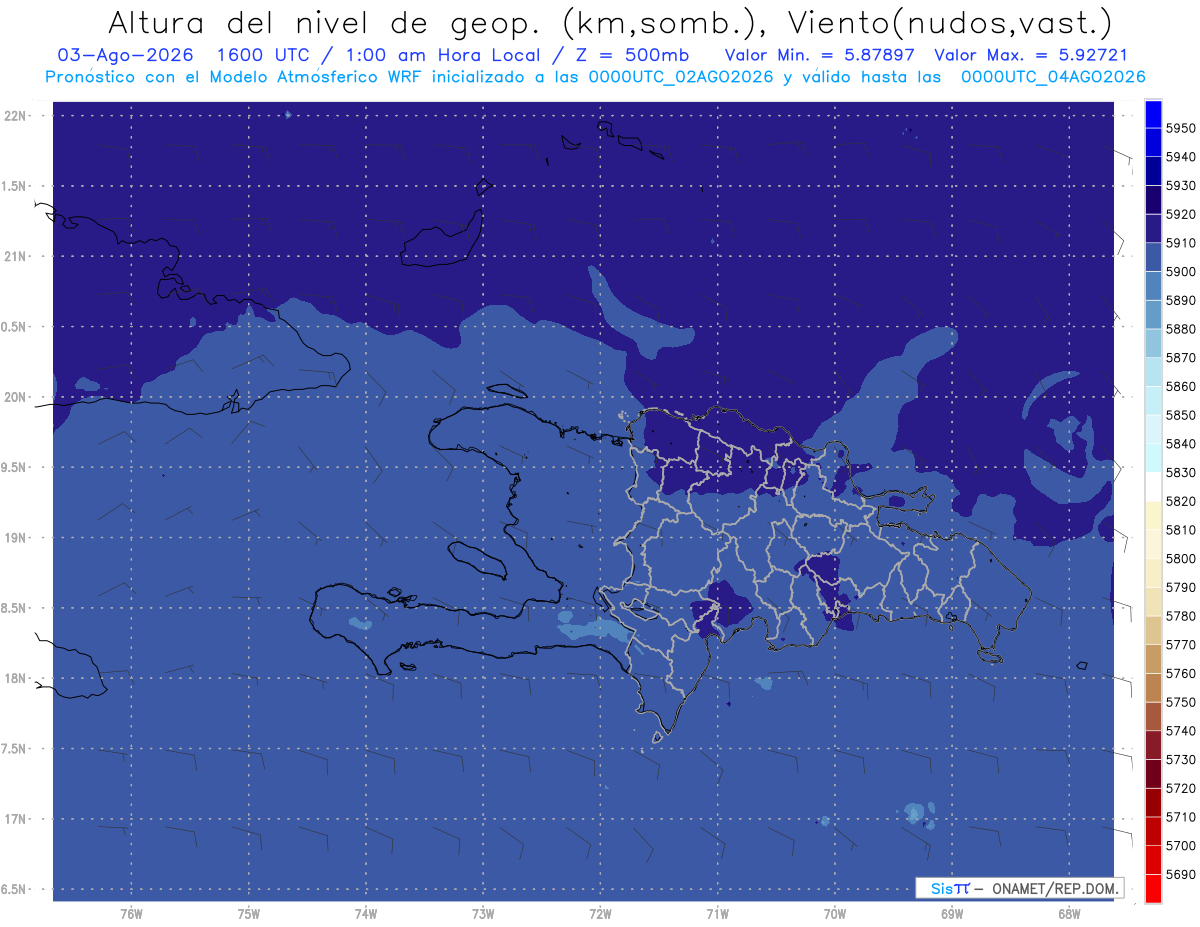Click the "20N" latitude label

coord(16,397)
